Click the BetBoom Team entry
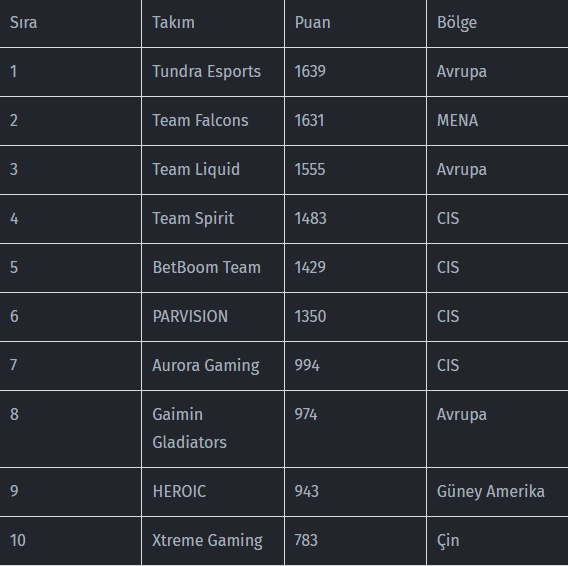The height and width of the screenshot is (566, 568). (x=206, y=267)
